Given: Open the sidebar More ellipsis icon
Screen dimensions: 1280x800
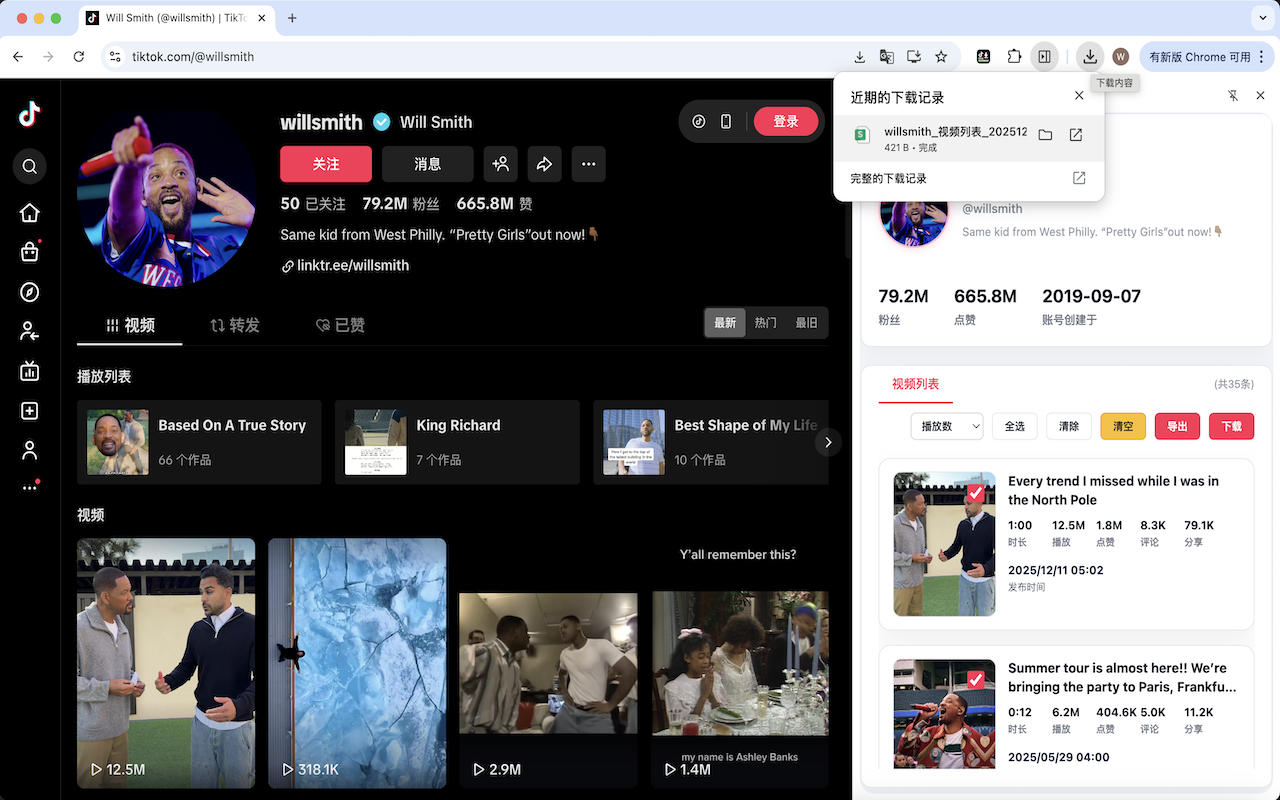Looking at the screenshot, I should tap(30, 487).
